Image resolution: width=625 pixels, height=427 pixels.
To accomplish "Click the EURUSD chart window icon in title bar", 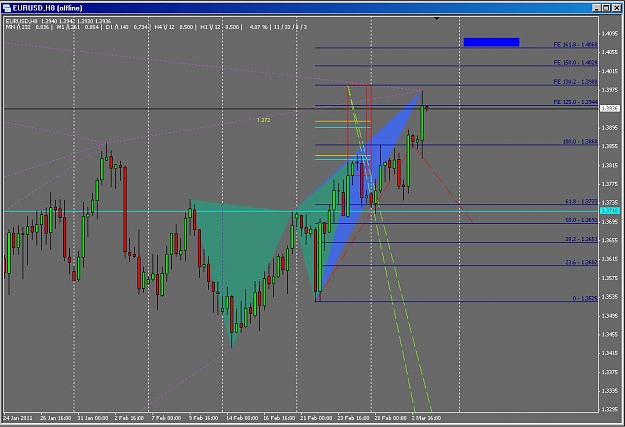I will tap(7, 8).
